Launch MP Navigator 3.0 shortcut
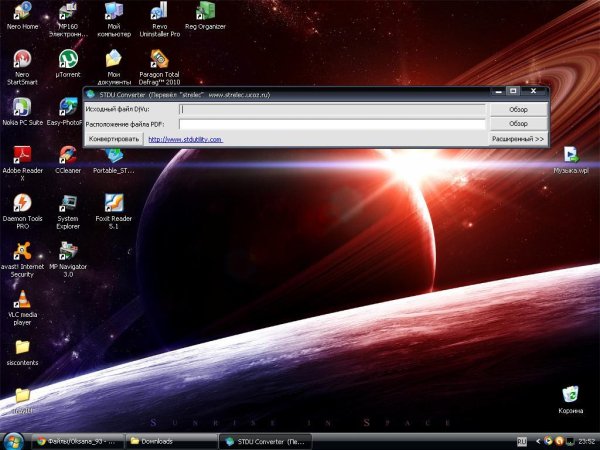The width and height of the screenshot is (600, 450). tap(68, 259)
